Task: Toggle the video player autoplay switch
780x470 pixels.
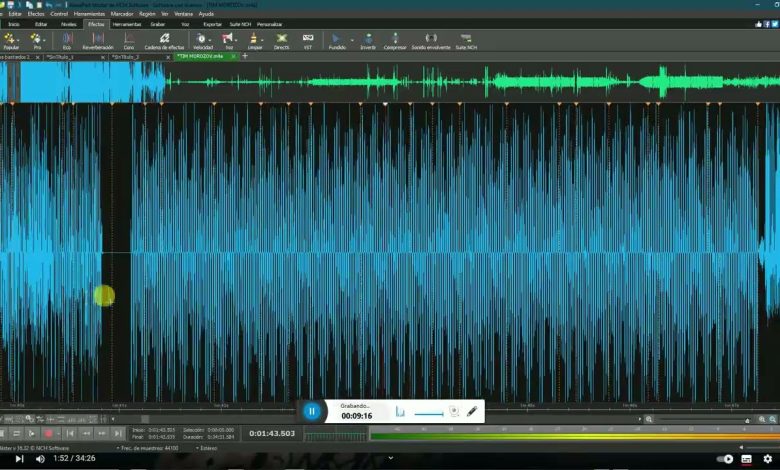Action: (725, 459)
